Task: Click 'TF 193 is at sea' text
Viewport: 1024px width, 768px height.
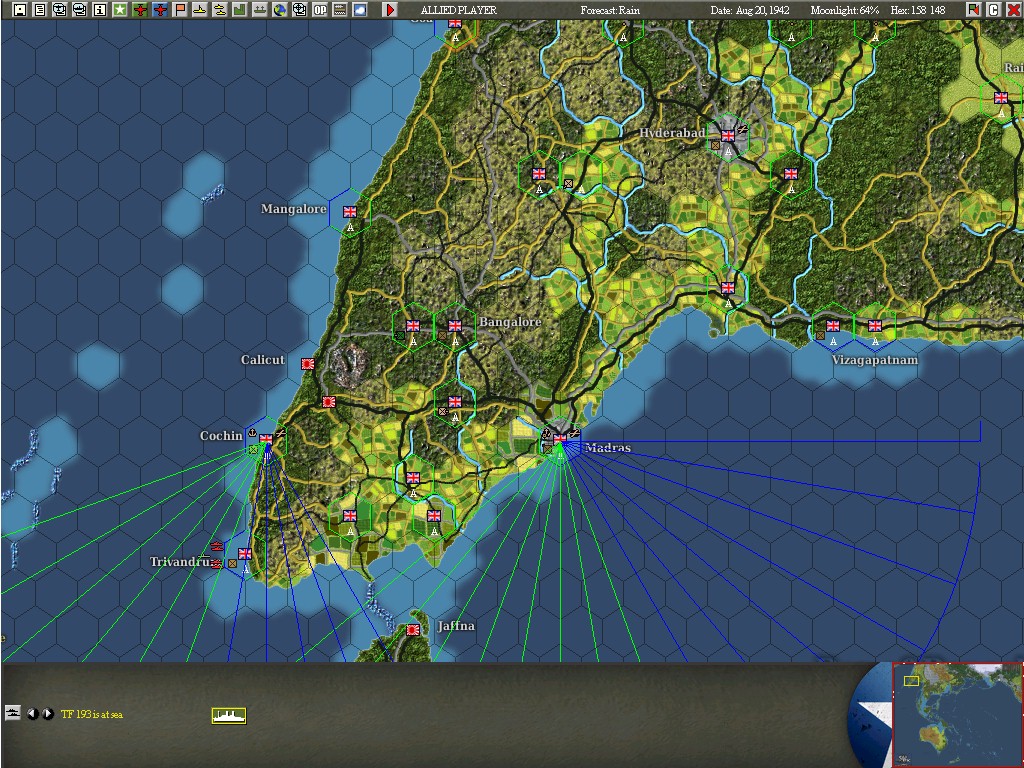Action: coord(91,714)
